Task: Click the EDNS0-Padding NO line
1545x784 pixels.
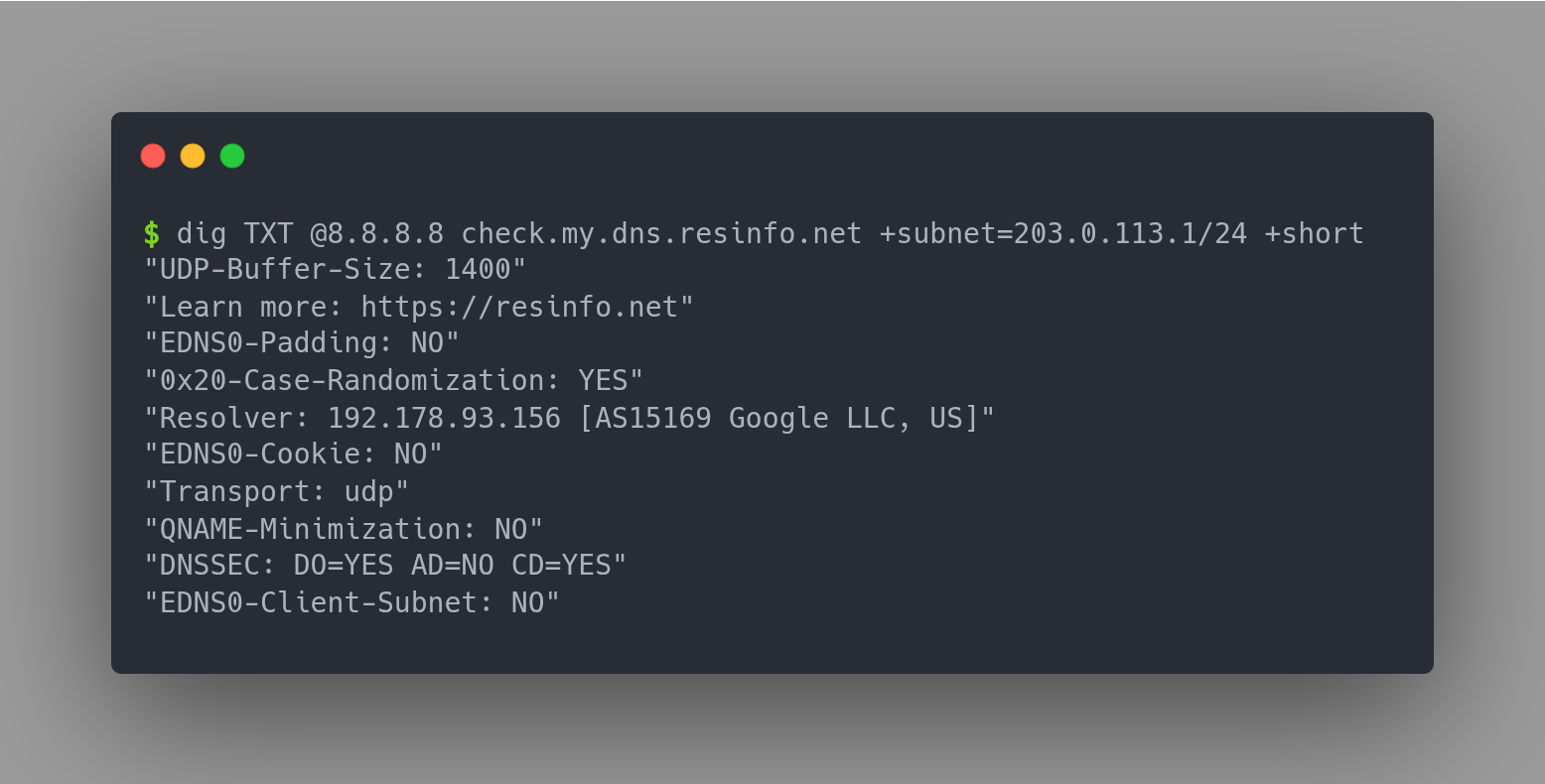Action: coord(300,342)
